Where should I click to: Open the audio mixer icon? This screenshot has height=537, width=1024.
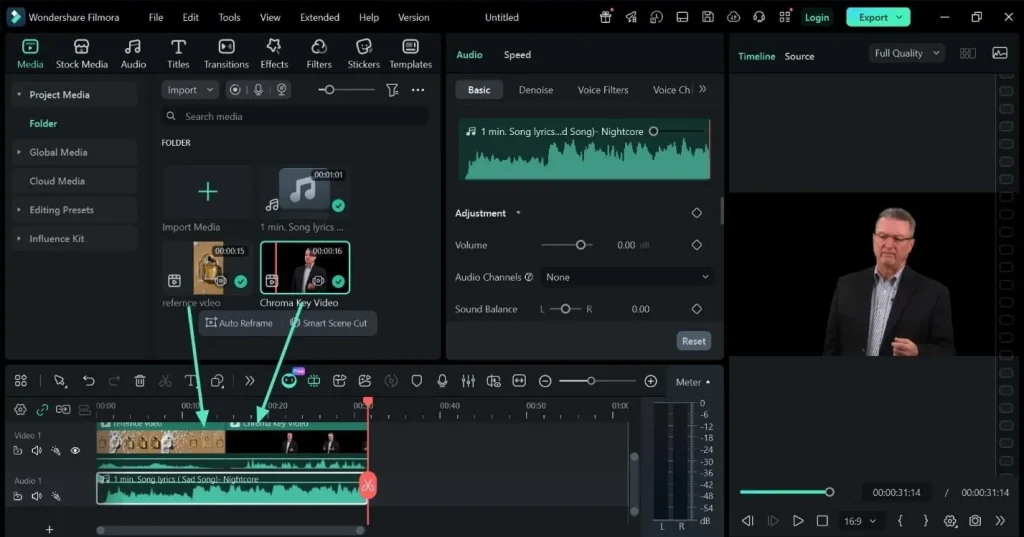point(468,381)
